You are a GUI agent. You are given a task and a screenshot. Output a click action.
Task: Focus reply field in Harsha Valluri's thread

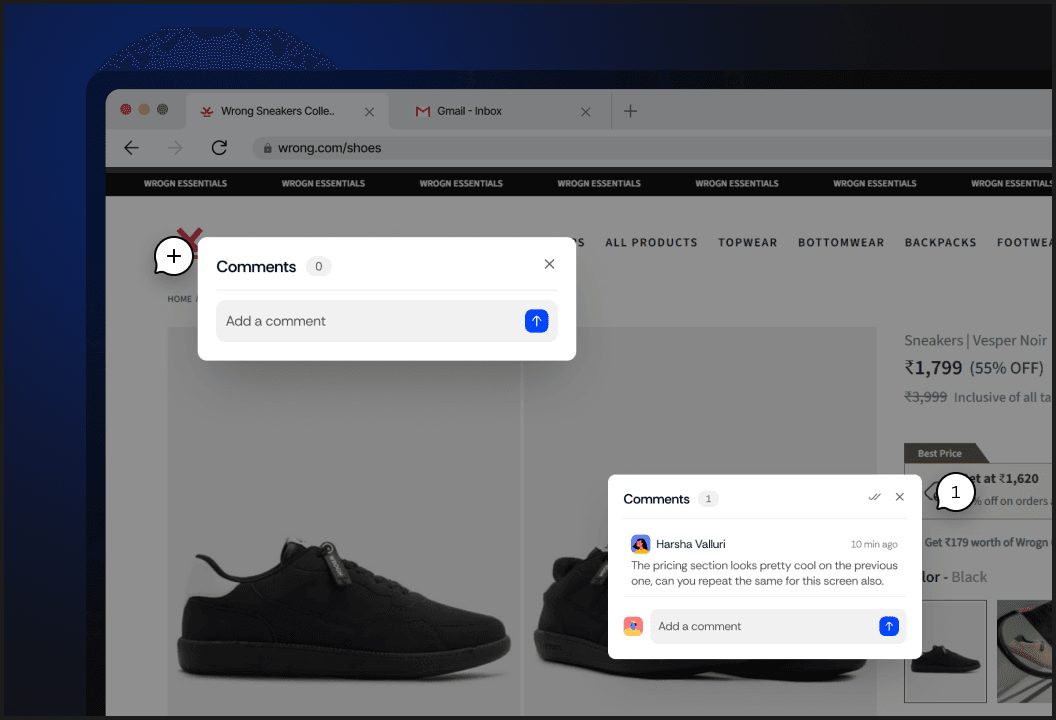778,626
